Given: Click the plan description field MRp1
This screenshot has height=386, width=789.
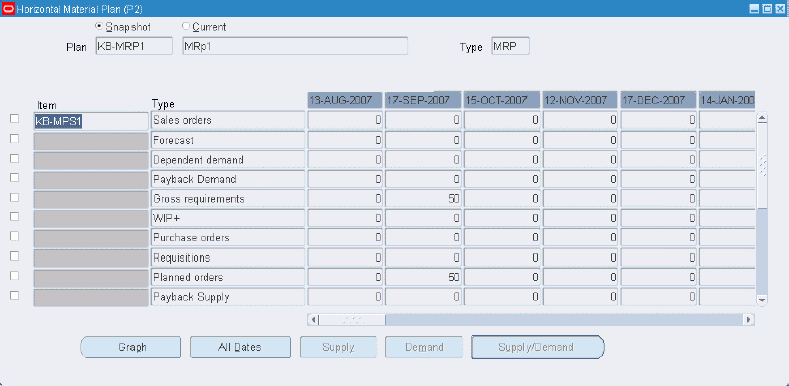Looking at the screenshot, I should point(295,46).
